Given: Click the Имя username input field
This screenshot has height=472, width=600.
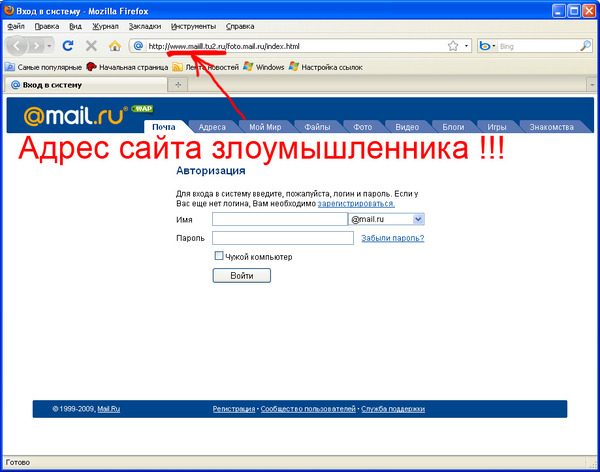Looking at the screenshot, I should [x=280, y=219].
